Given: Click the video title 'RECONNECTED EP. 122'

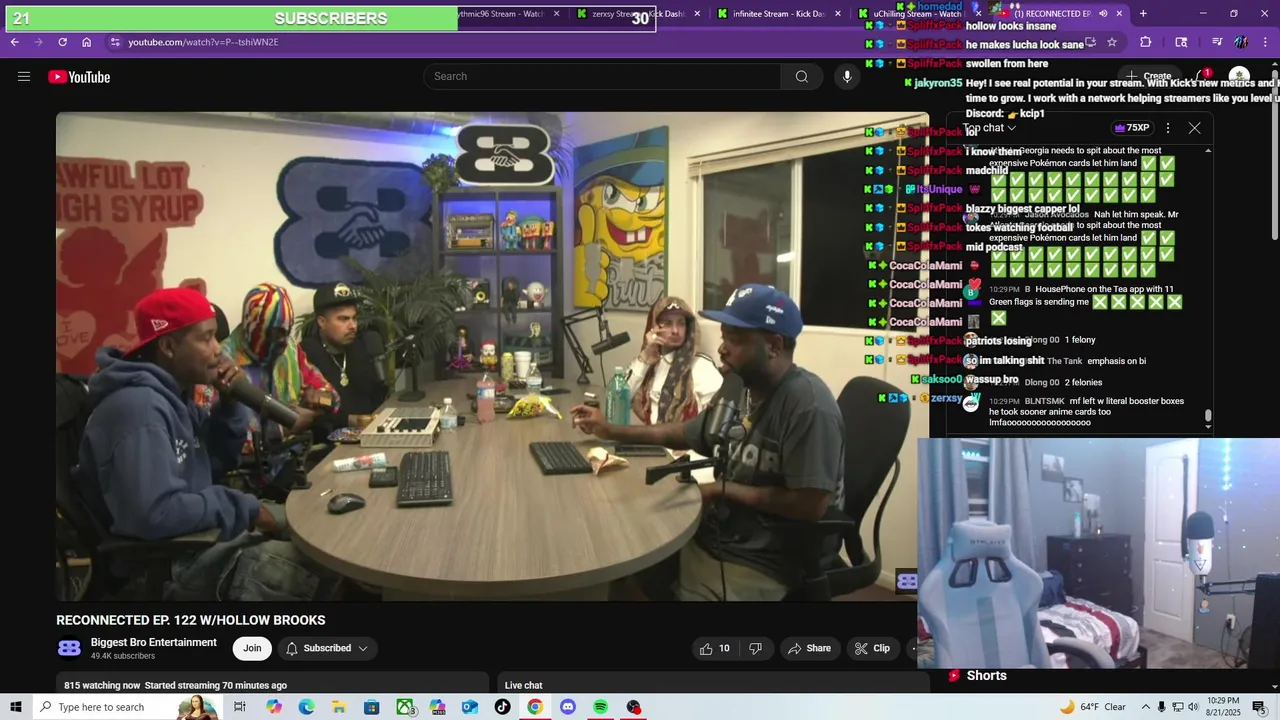Looking at the screenshot, I should [x=190, y=620].
